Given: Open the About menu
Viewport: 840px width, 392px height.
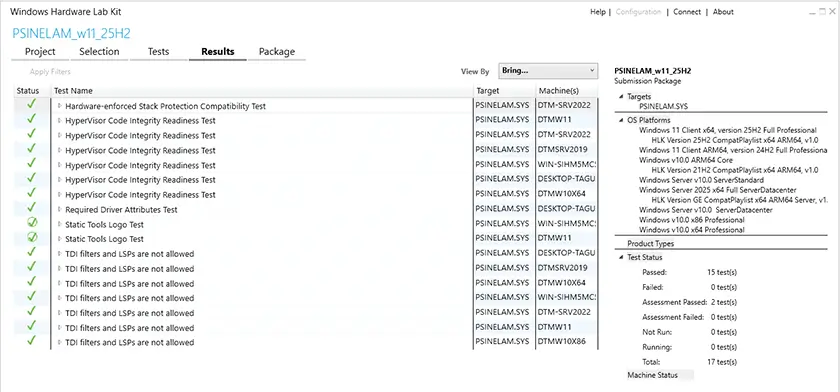Looking at the screenshot, I should (x=723, y=12).
